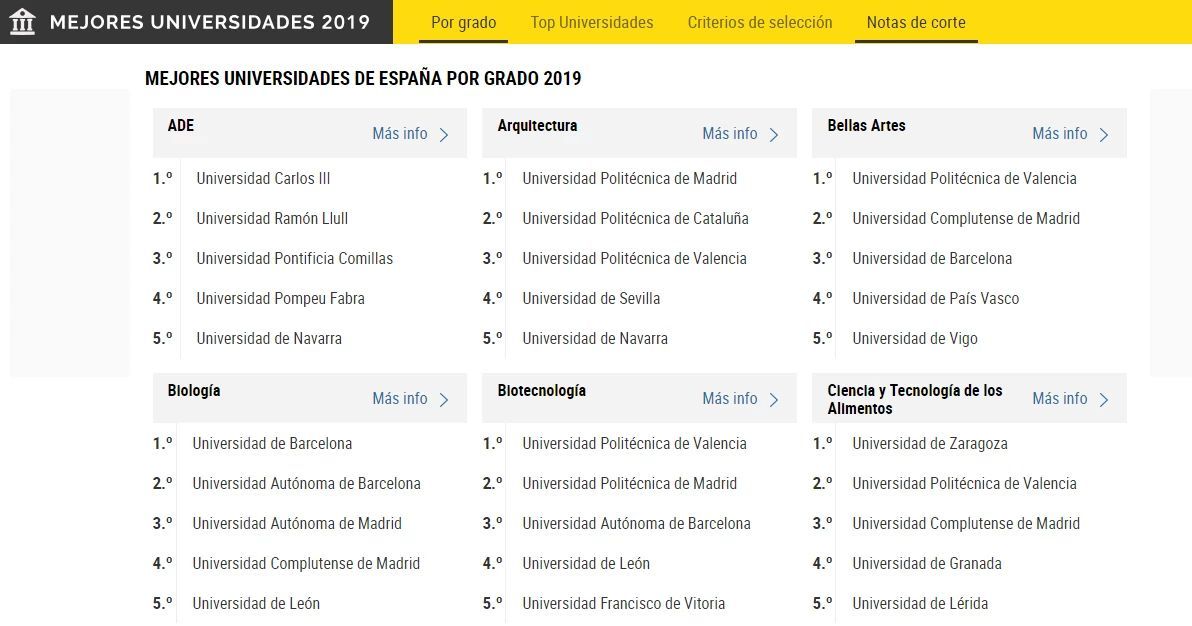Open the Por grado tab
Screen dimensions: 1192x626
(x=463, y=22)
